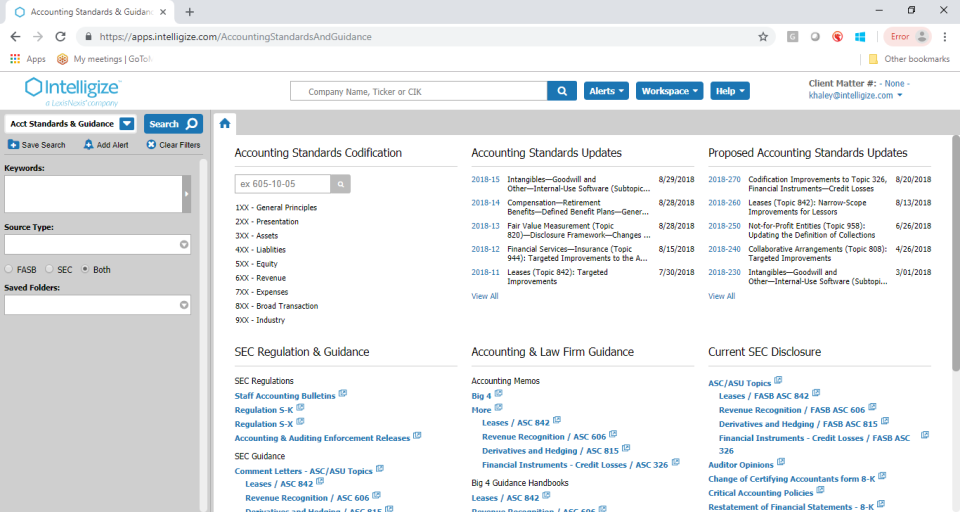Bookmark this page with the star icon
The image size is (960, 512).
[763, 36]
